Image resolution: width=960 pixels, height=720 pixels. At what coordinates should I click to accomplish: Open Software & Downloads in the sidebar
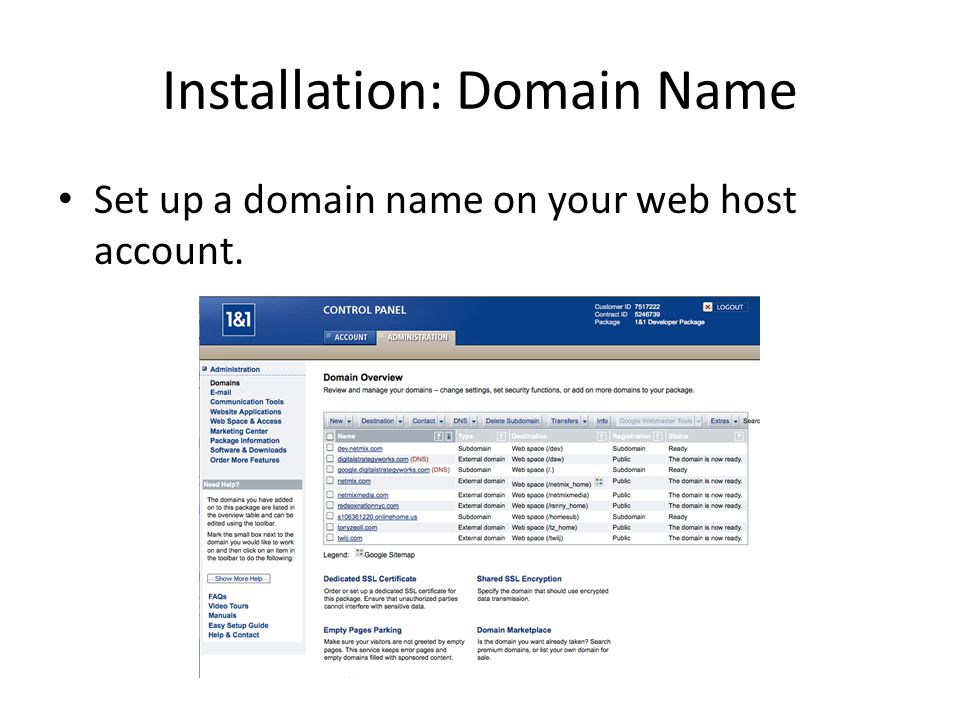point(248,450)
